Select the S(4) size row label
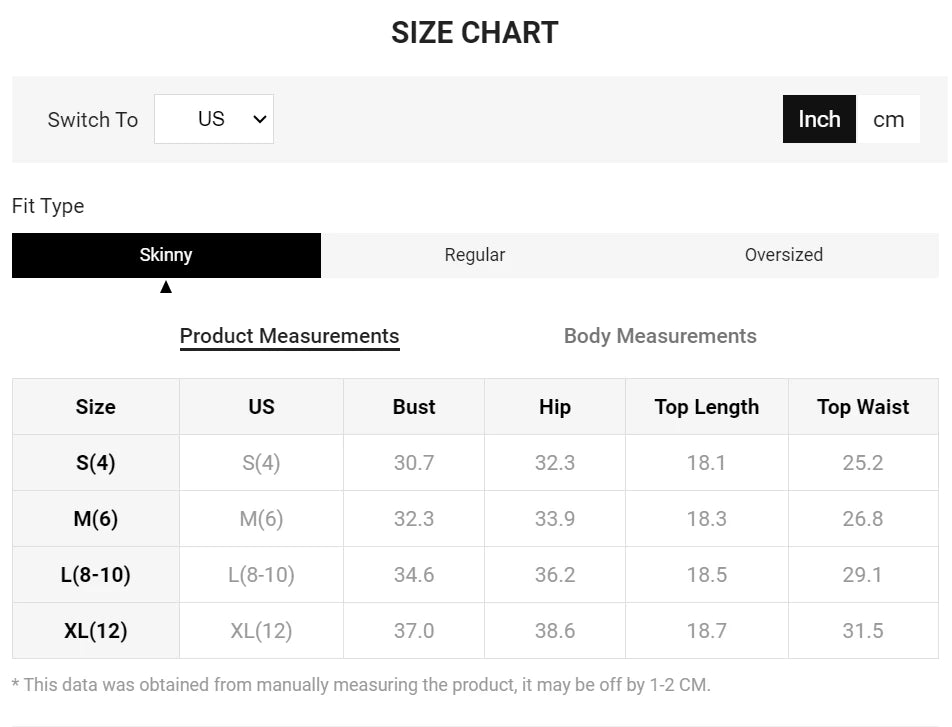 (x=96, y=463)
